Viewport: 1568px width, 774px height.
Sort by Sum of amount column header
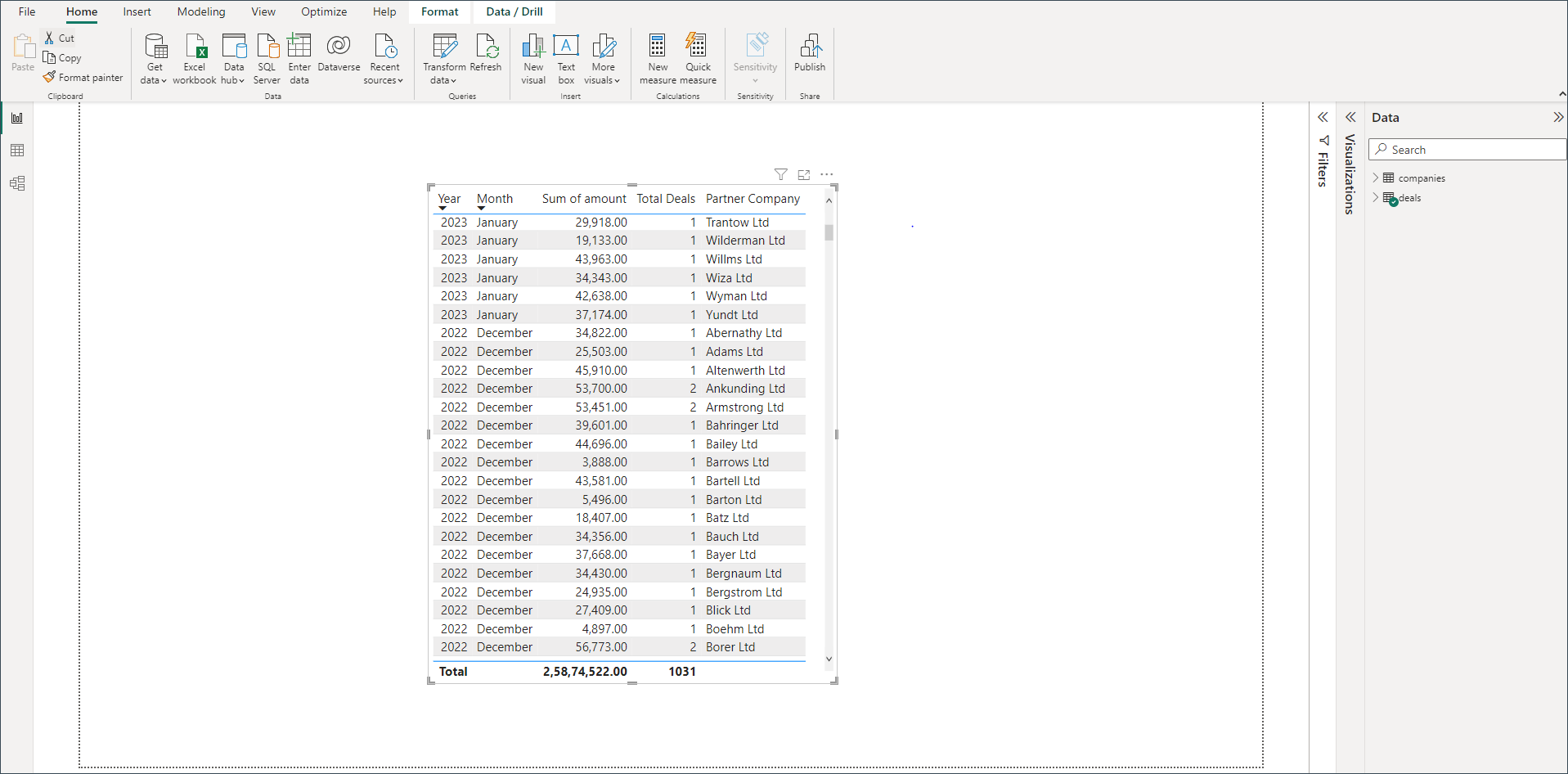pos(584,199)
